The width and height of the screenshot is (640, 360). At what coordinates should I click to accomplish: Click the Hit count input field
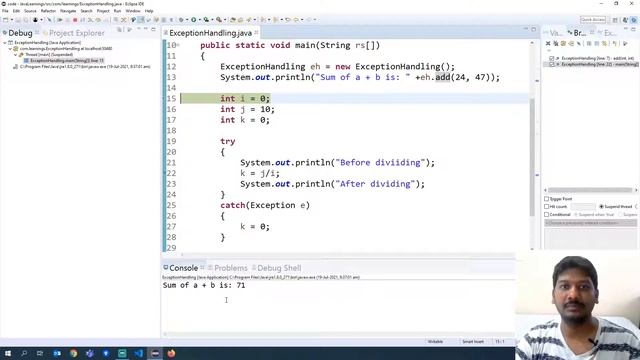coord(583,207)
